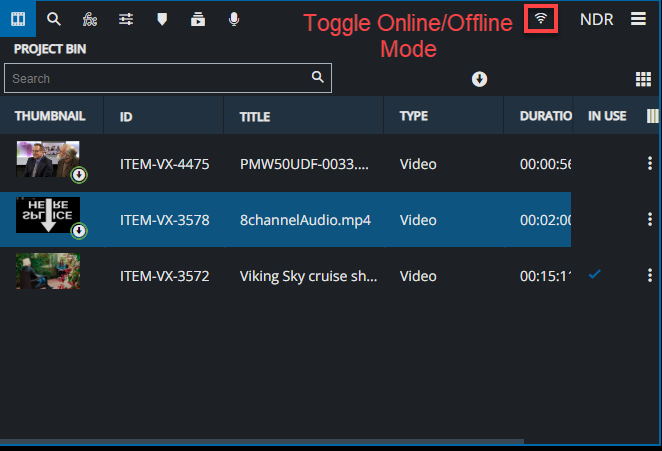The image size is (662, 451).
Task: Toggle the IN USE checkmark for Viking Sky cruise
Action: point(595,274)
